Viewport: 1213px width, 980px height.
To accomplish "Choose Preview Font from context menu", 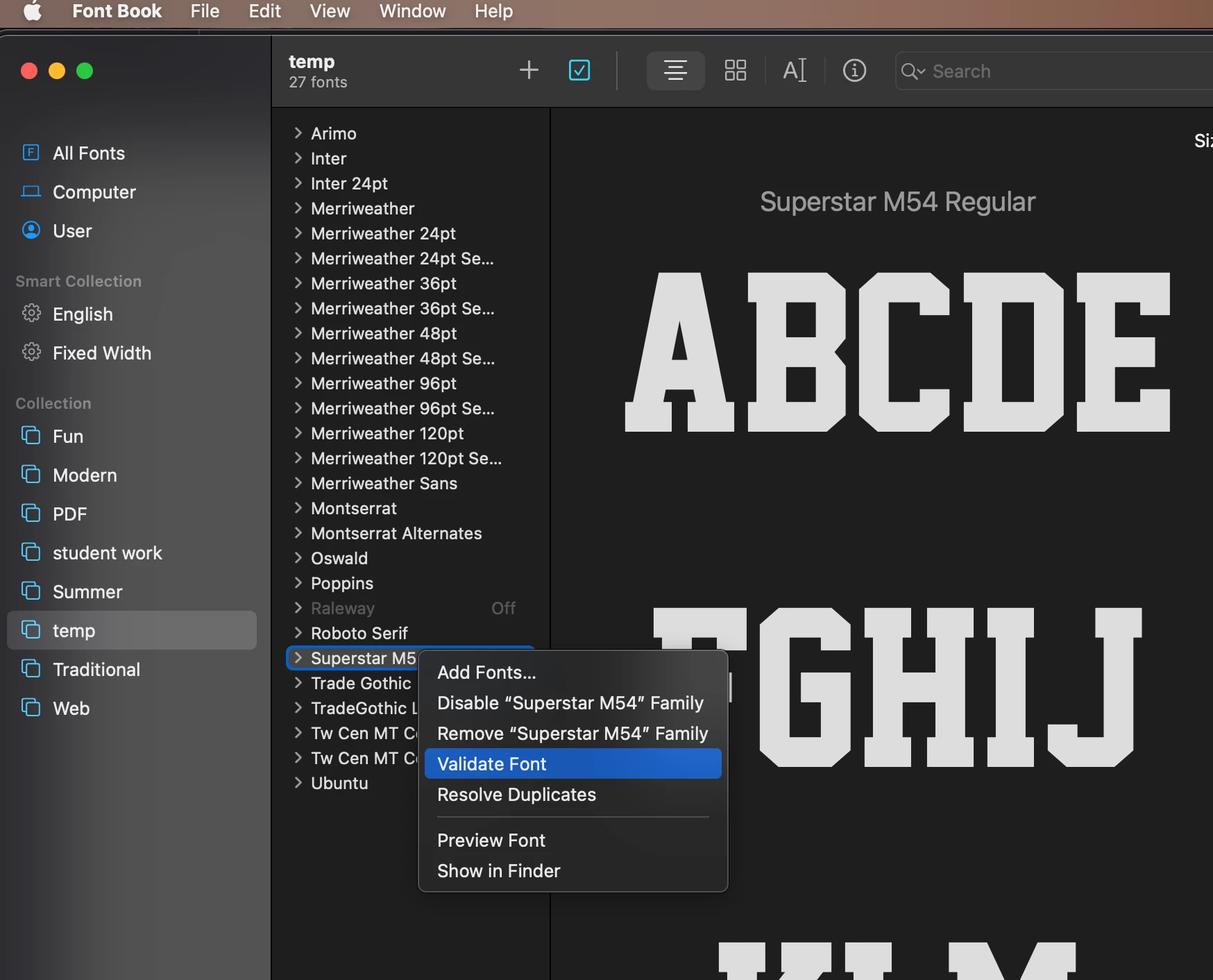I will coord(573,840).
